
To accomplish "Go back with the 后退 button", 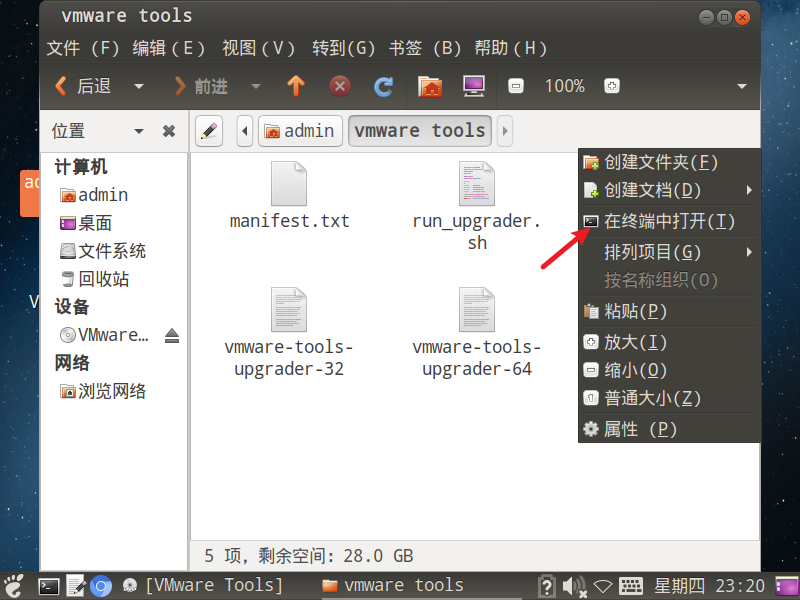I will point(83,86).
